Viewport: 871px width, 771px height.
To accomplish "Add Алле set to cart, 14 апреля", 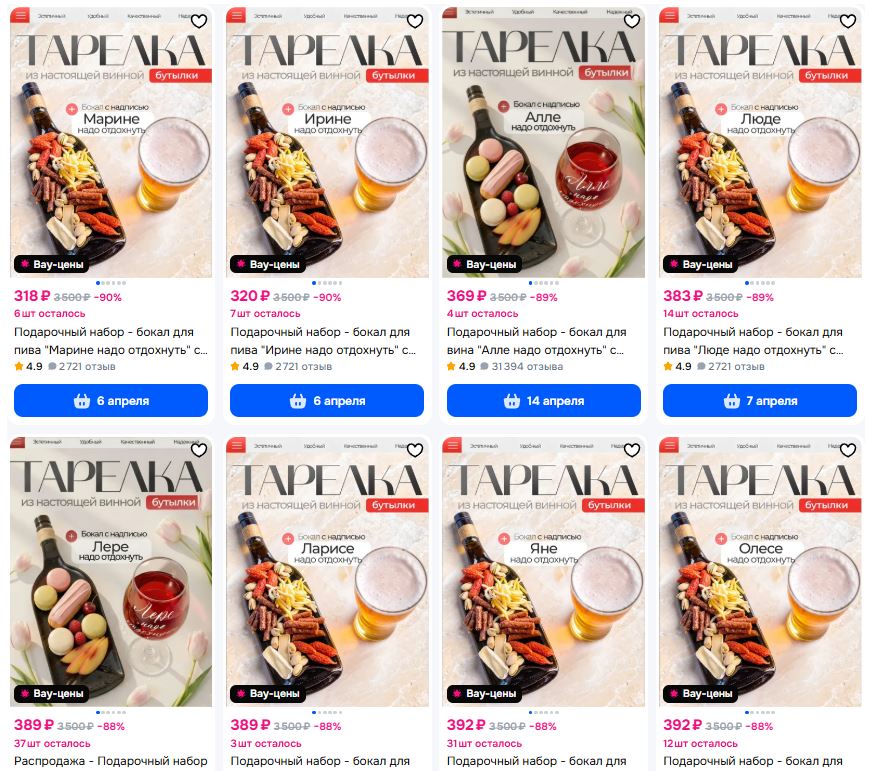I will click(x=544, y=400).
